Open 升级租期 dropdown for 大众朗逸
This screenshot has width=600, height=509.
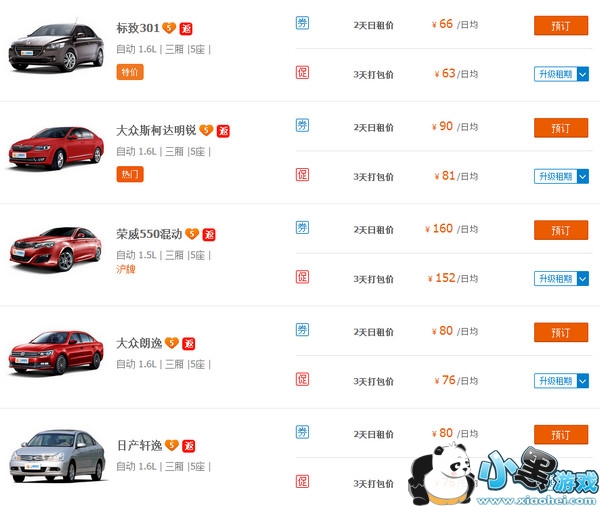(x=561, y=380)
